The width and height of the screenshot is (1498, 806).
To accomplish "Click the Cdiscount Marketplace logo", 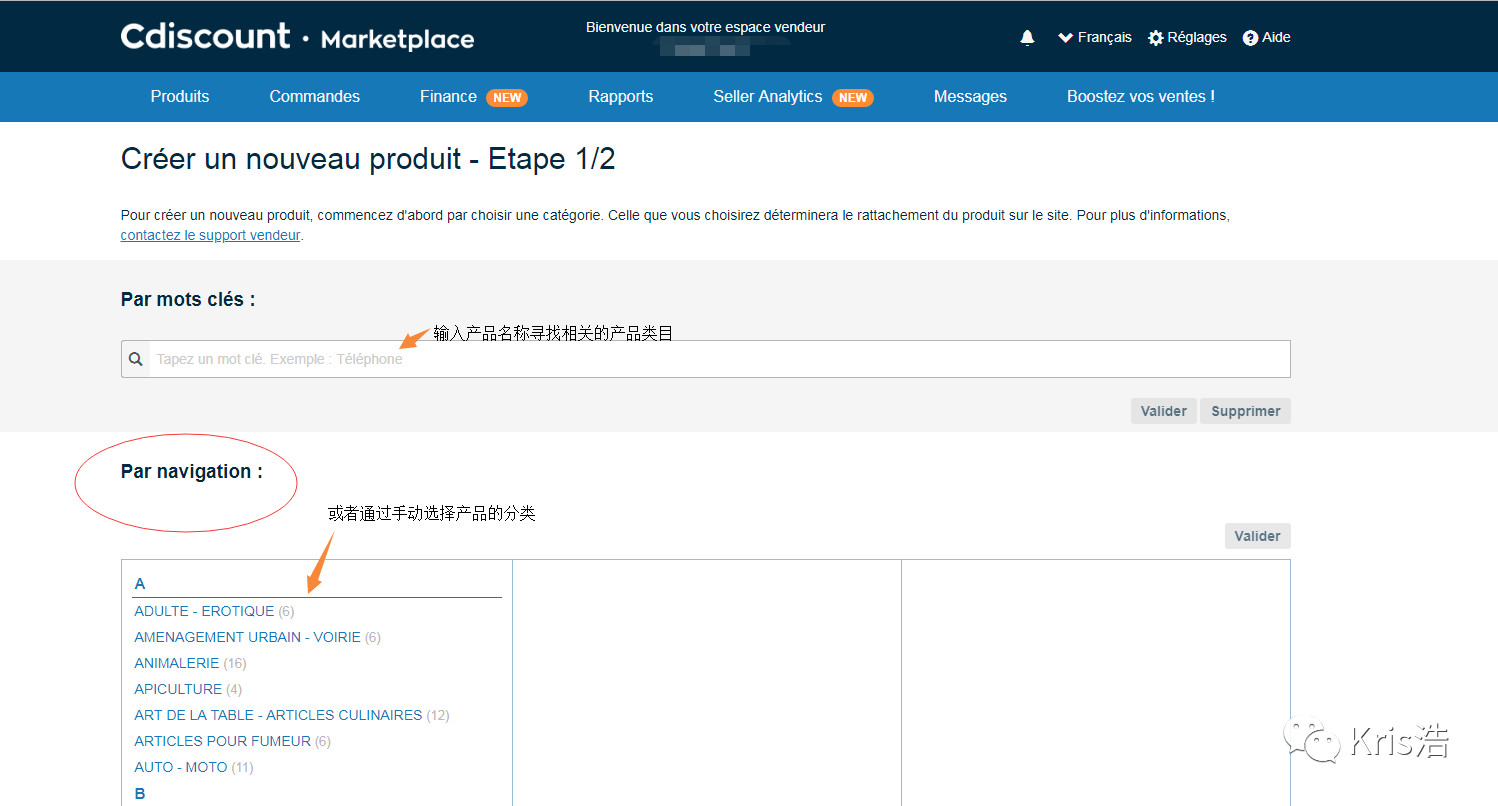I will (297, 37).
